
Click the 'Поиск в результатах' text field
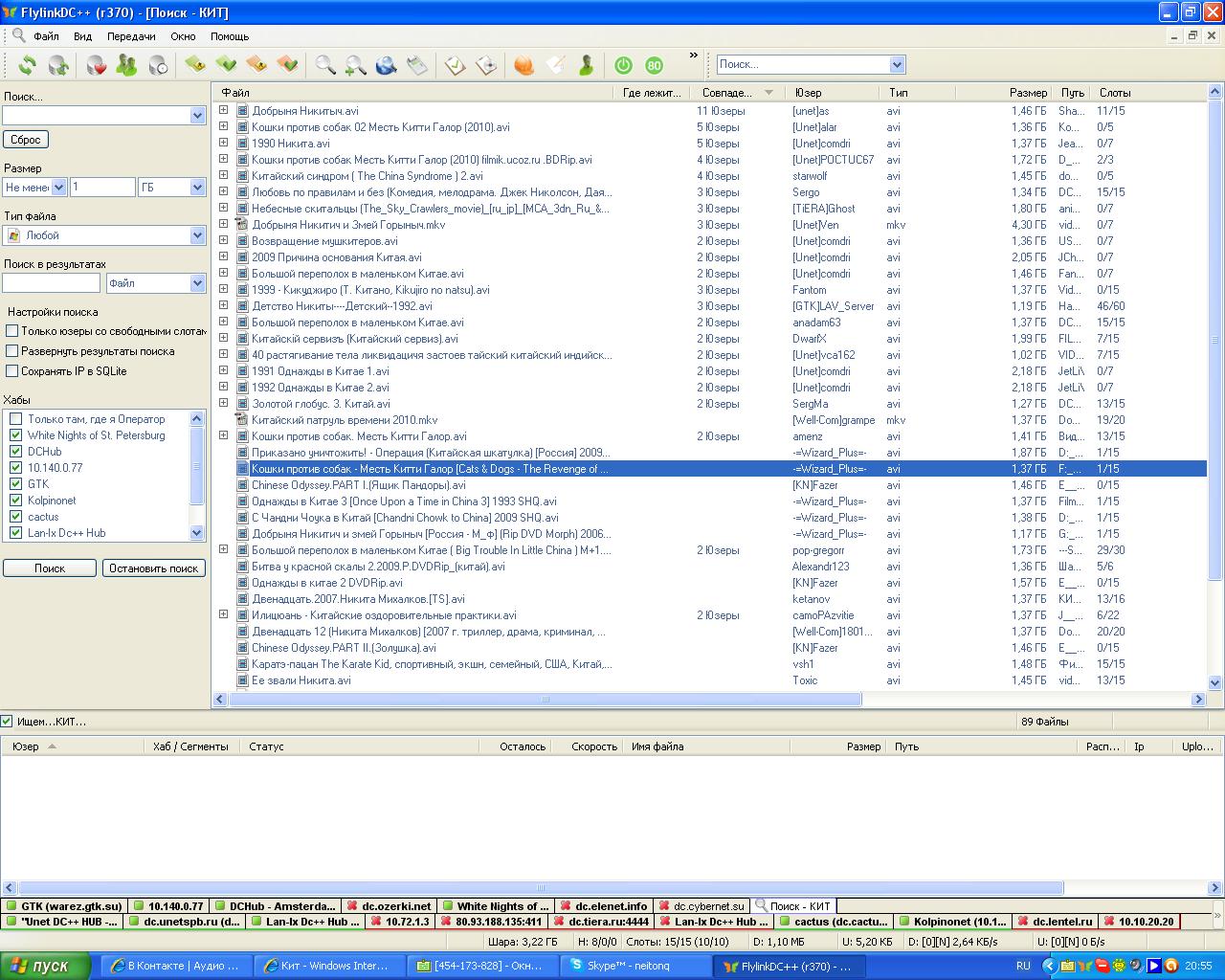click(52, 283)
